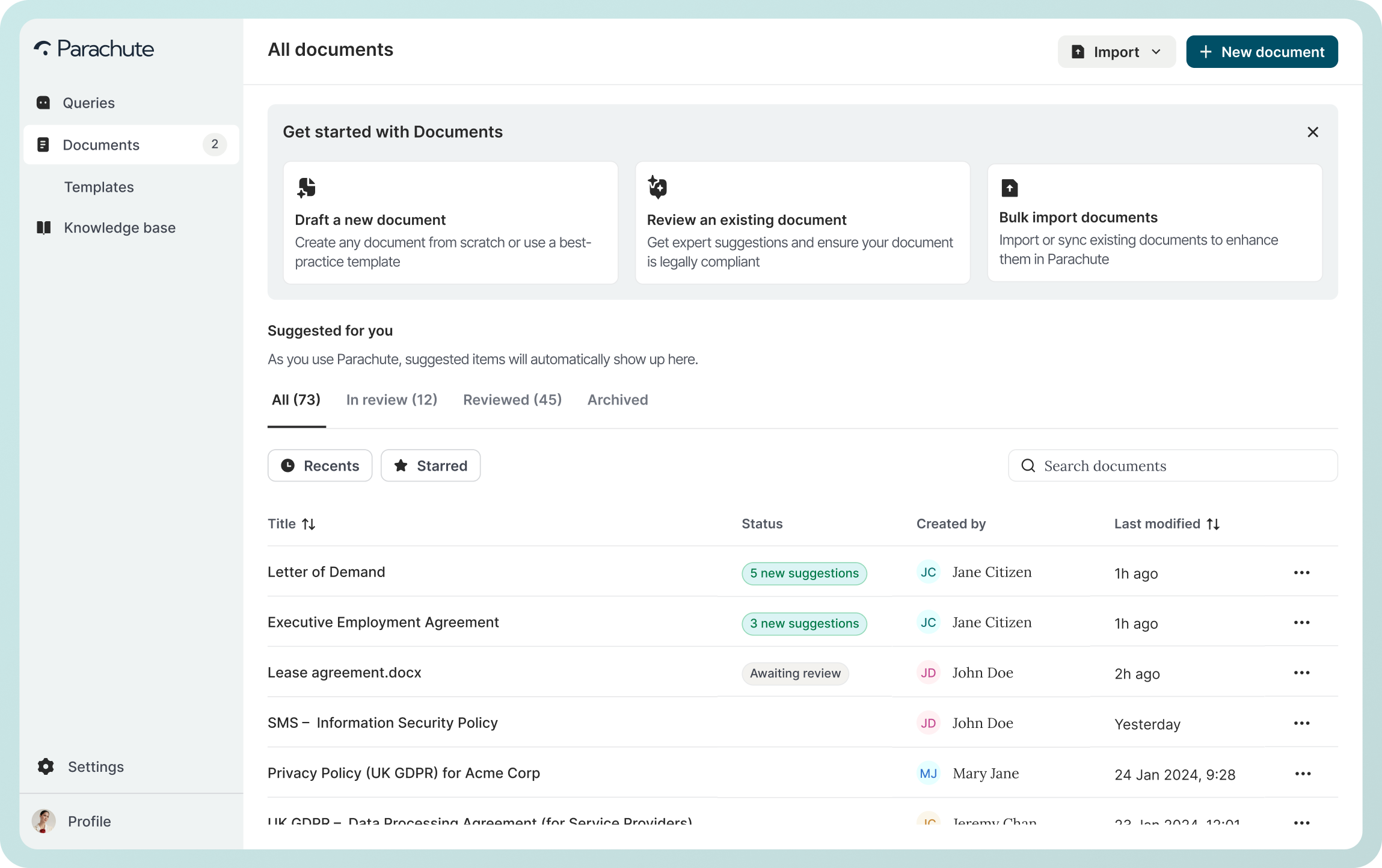Click the Bulk import documents icon
The width and height of the screenshot is (1382, 868).
pos(1009,188)
